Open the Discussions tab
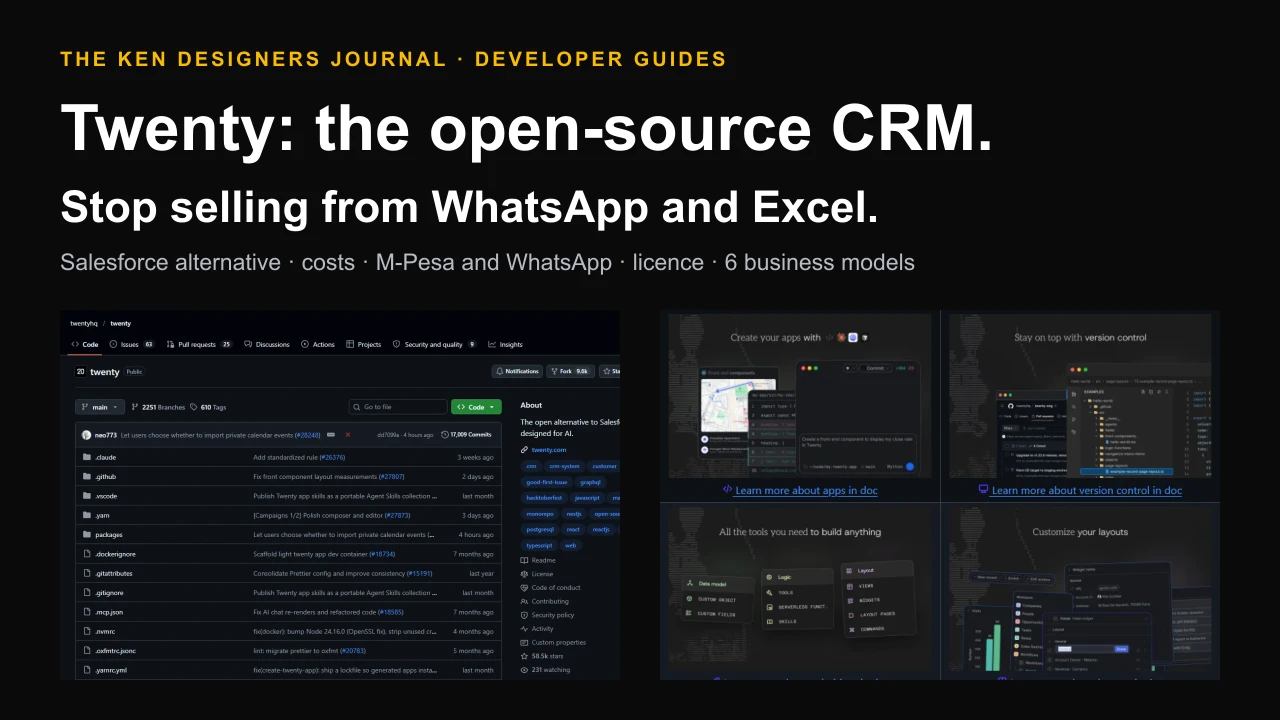 [267, 344]
